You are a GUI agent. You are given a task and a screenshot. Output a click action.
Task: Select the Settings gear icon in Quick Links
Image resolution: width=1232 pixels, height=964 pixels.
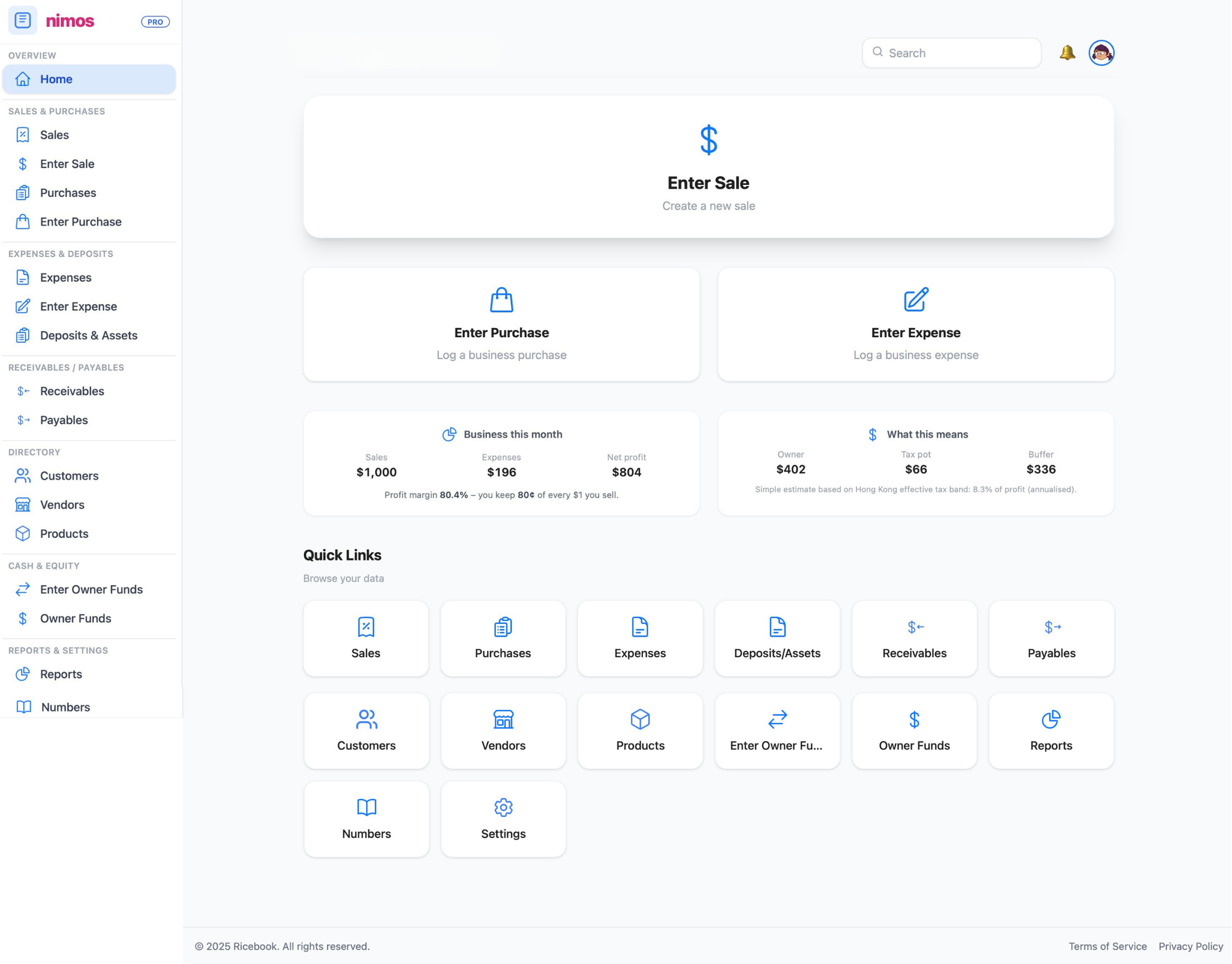[x=503, y=807]
